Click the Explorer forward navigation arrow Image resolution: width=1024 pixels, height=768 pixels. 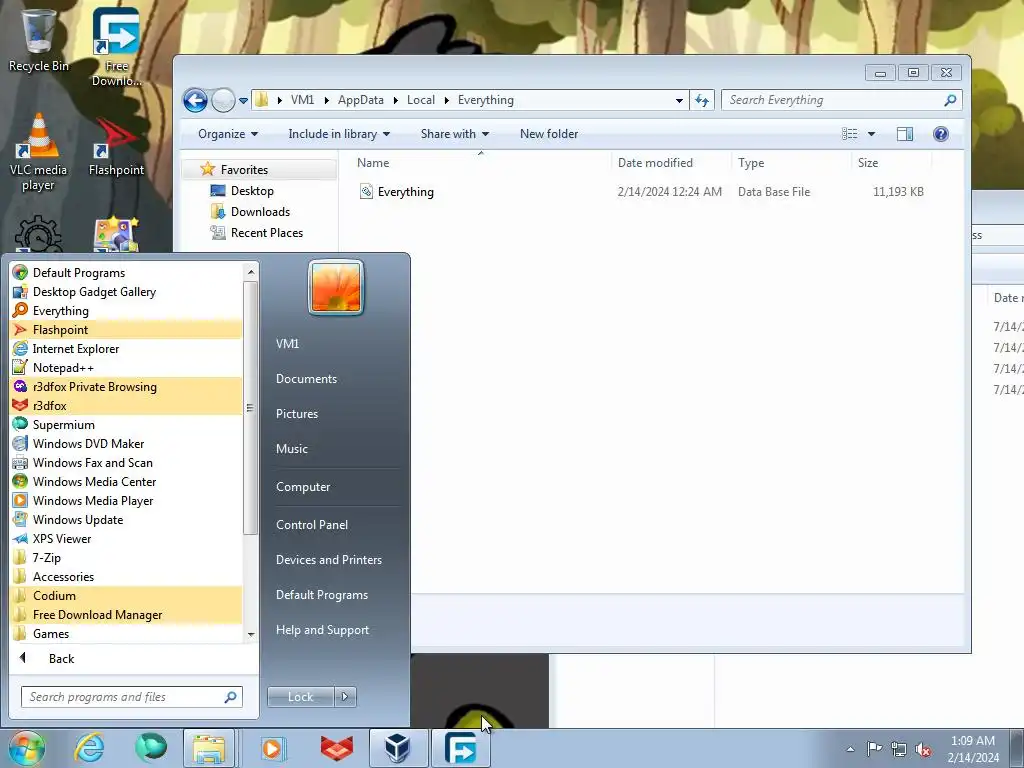pos(223,101)
